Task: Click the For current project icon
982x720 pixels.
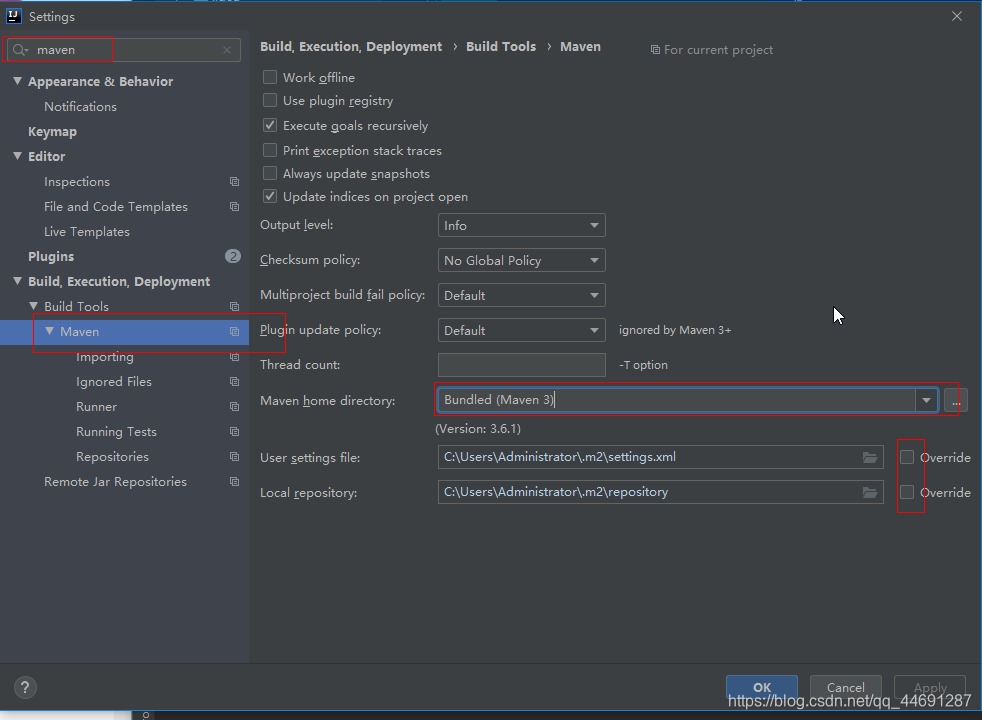Action: click(655, 50)
